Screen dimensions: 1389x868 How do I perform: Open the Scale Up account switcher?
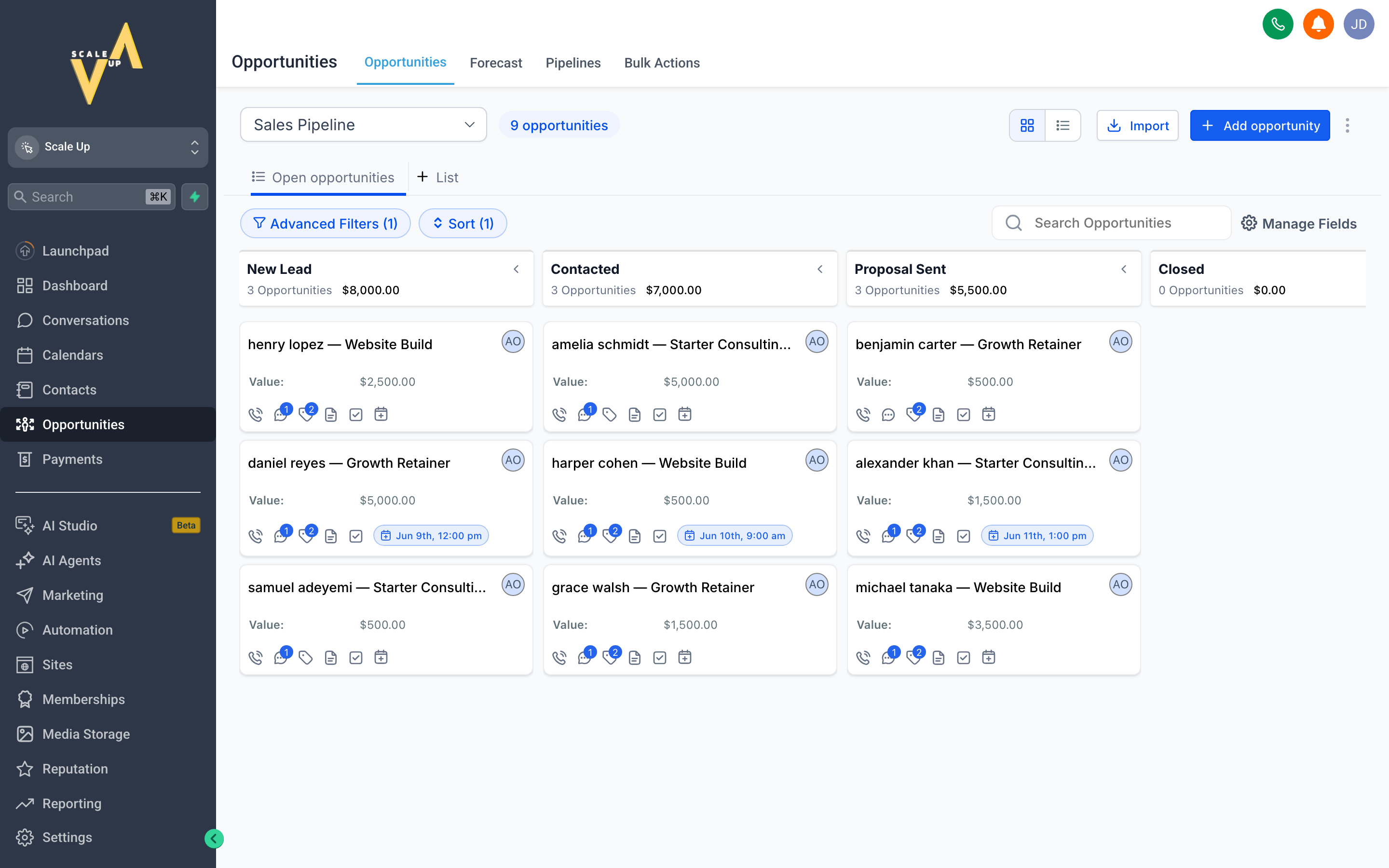(108, 147)
